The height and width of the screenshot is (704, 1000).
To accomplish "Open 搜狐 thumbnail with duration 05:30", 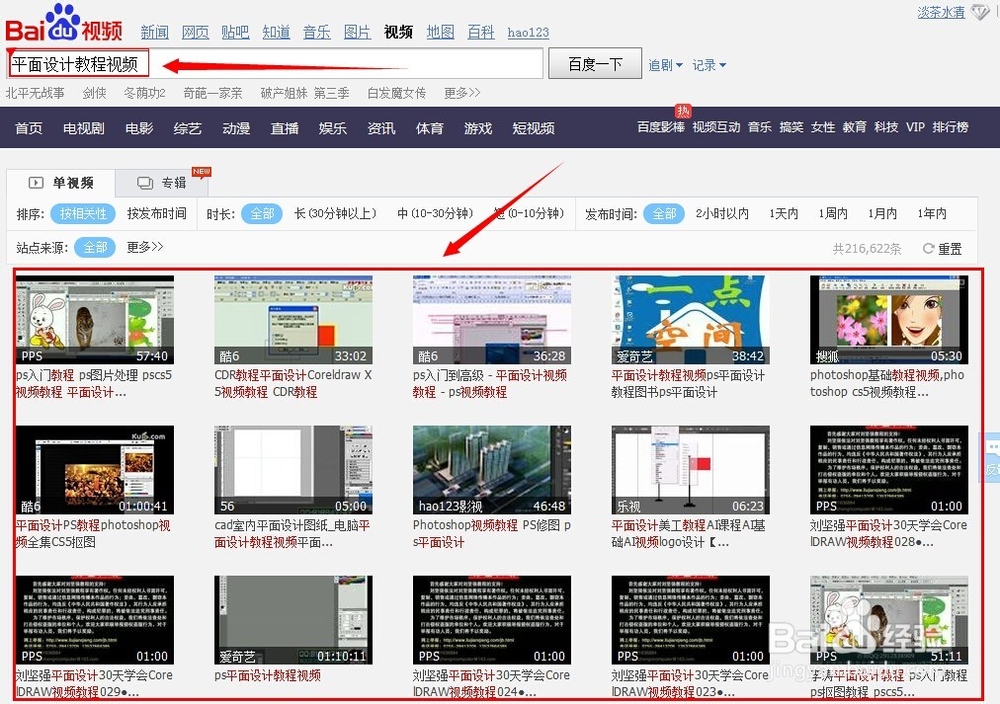I will [889, 320].
